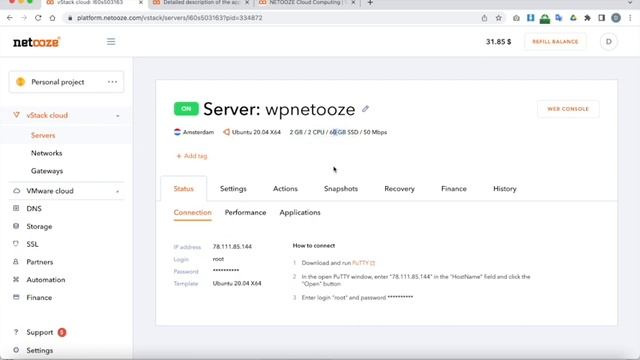Click the Support question mark icon

(16, 332)
